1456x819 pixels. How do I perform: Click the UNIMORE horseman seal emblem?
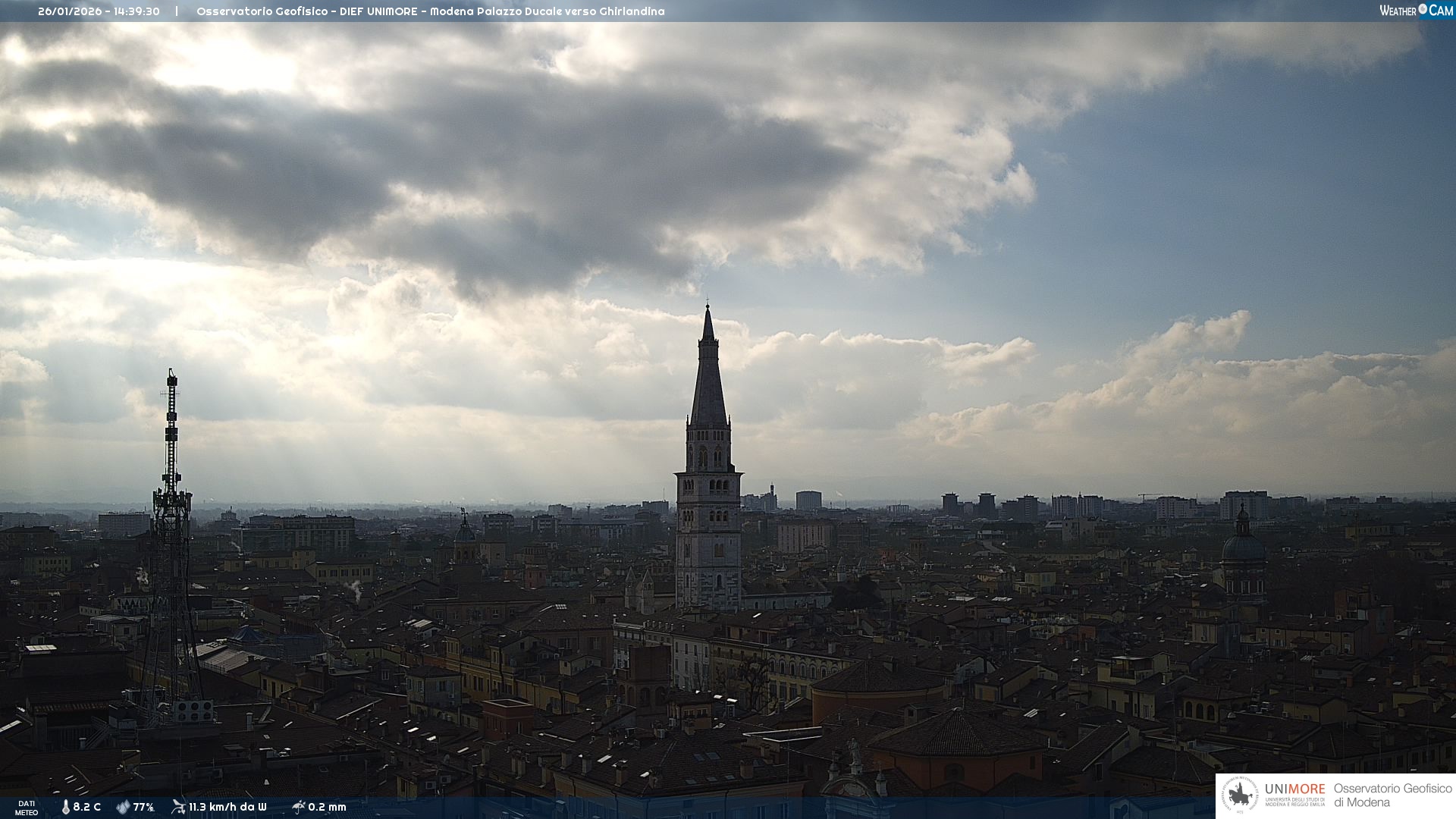pyautogui.click(x=1240, y=795)
